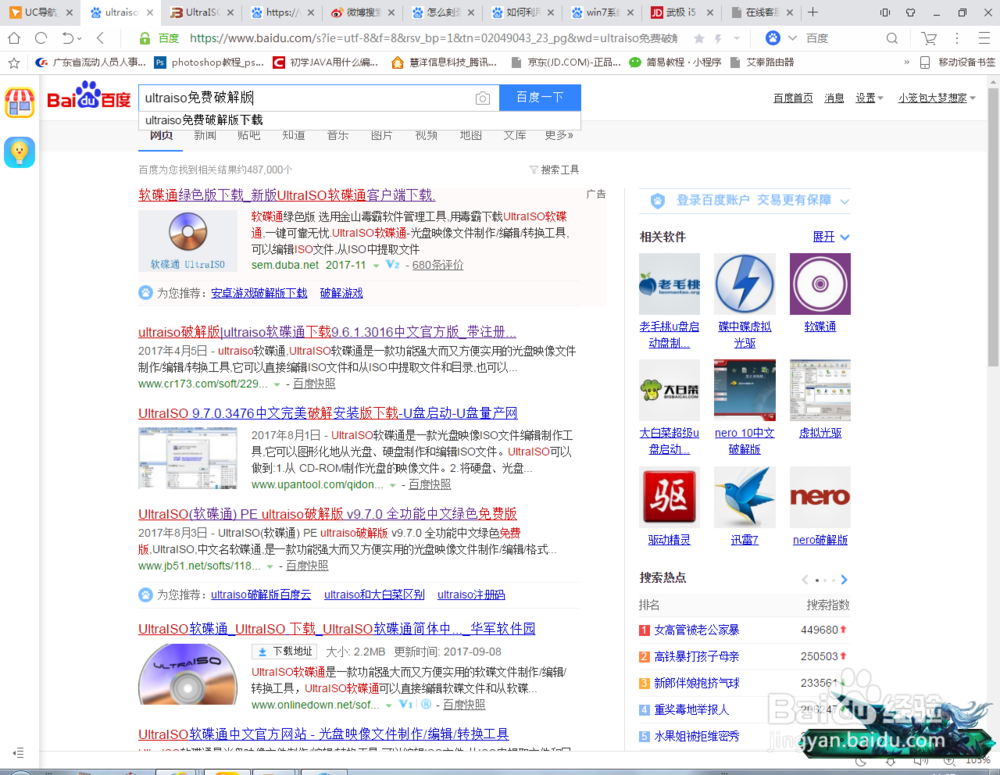Switch to the 图片 search tab

click(x=381, y=135)
